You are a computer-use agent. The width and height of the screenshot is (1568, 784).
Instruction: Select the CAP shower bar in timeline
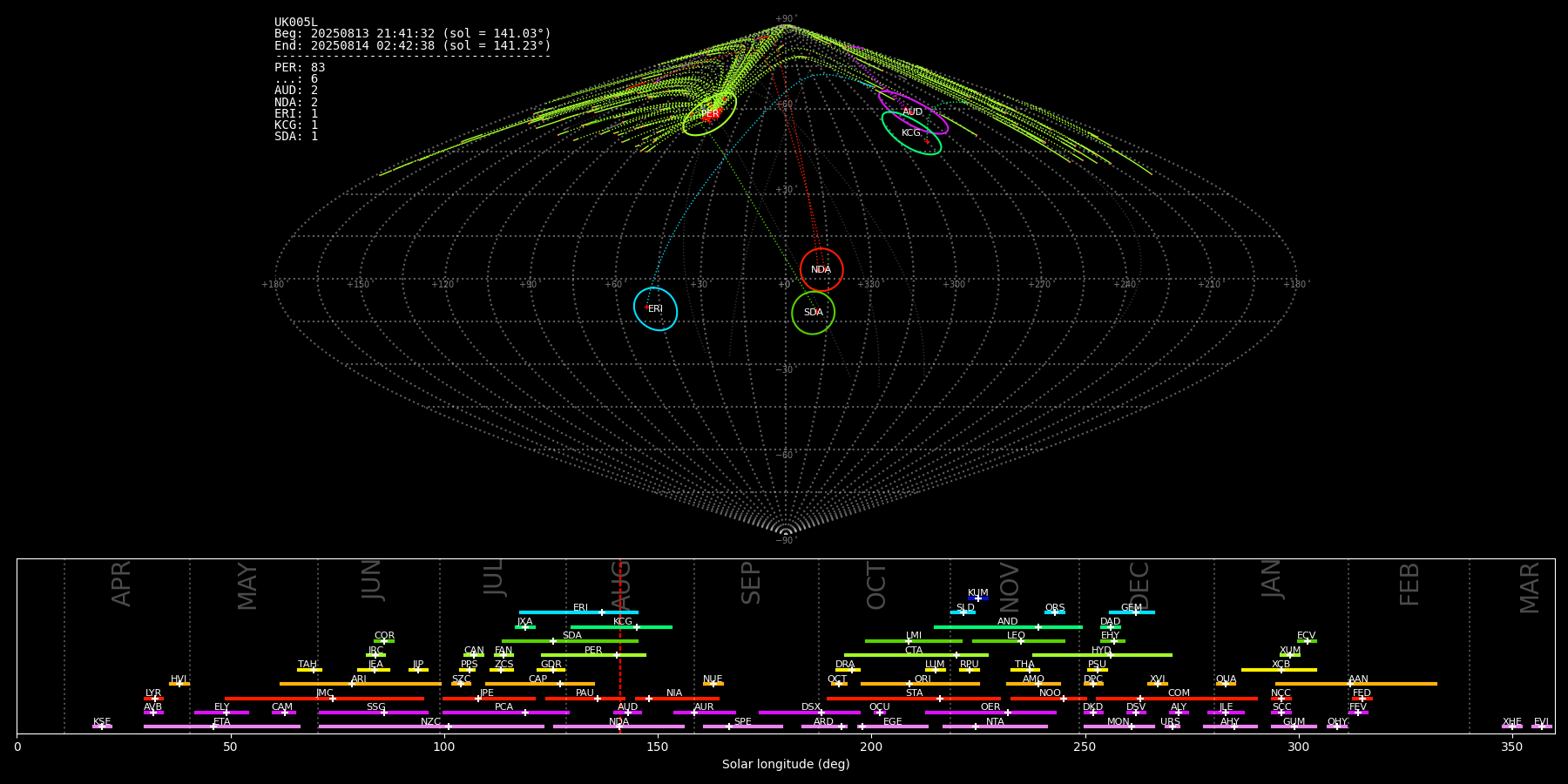pos(540,684)
